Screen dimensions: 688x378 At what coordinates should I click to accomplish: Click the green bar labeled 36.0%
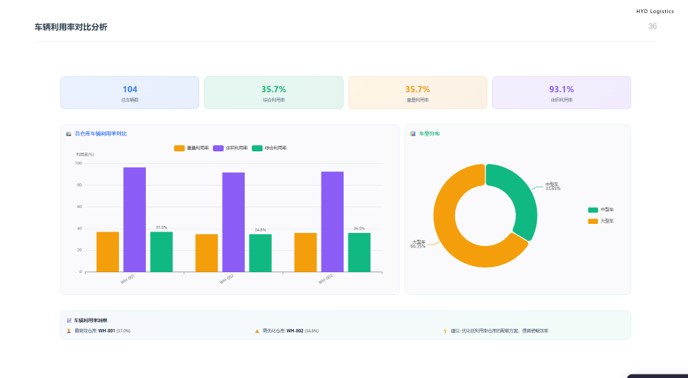click(x=359, y=252)
